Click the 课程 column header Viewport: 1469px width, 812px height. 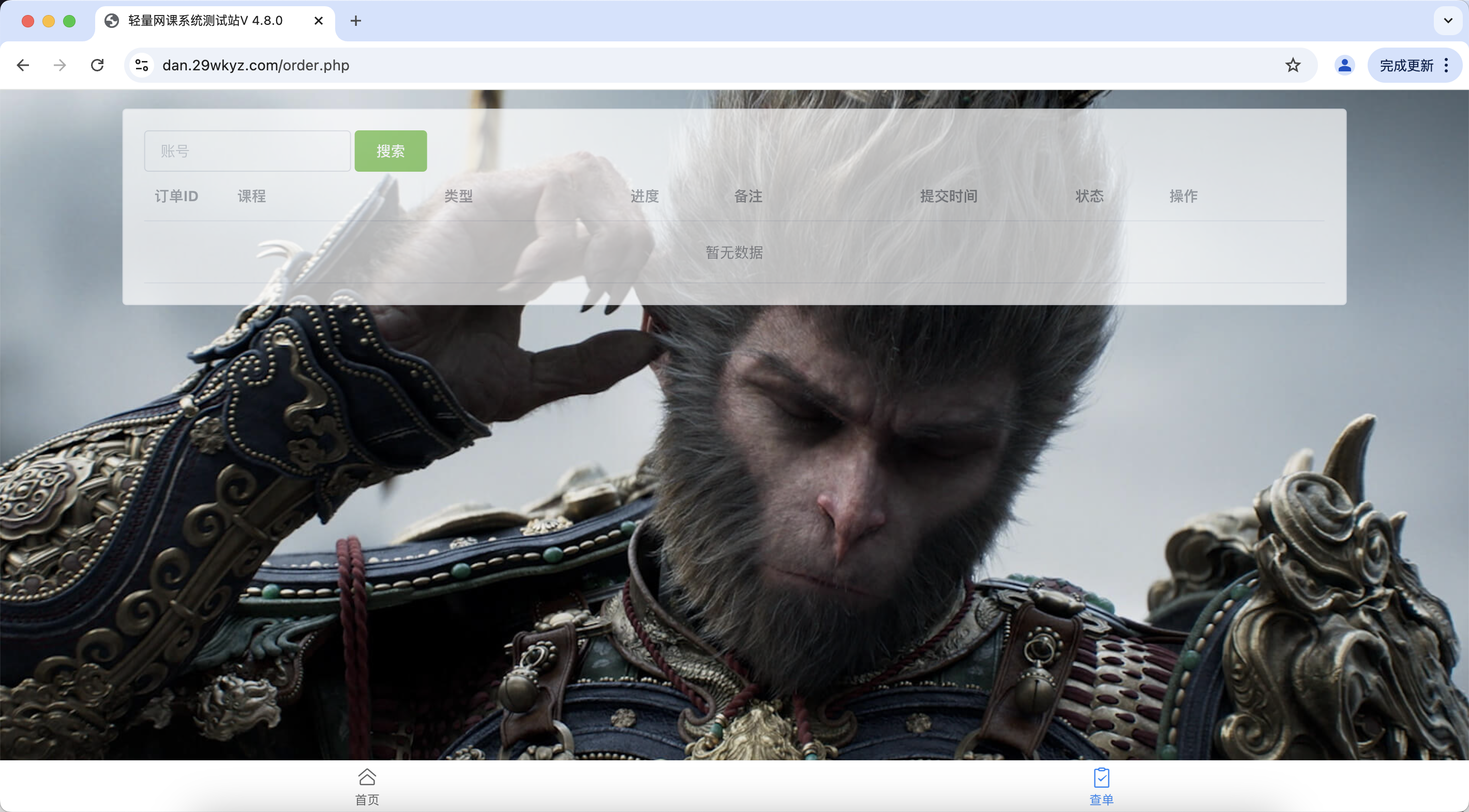tap(252, 197)
